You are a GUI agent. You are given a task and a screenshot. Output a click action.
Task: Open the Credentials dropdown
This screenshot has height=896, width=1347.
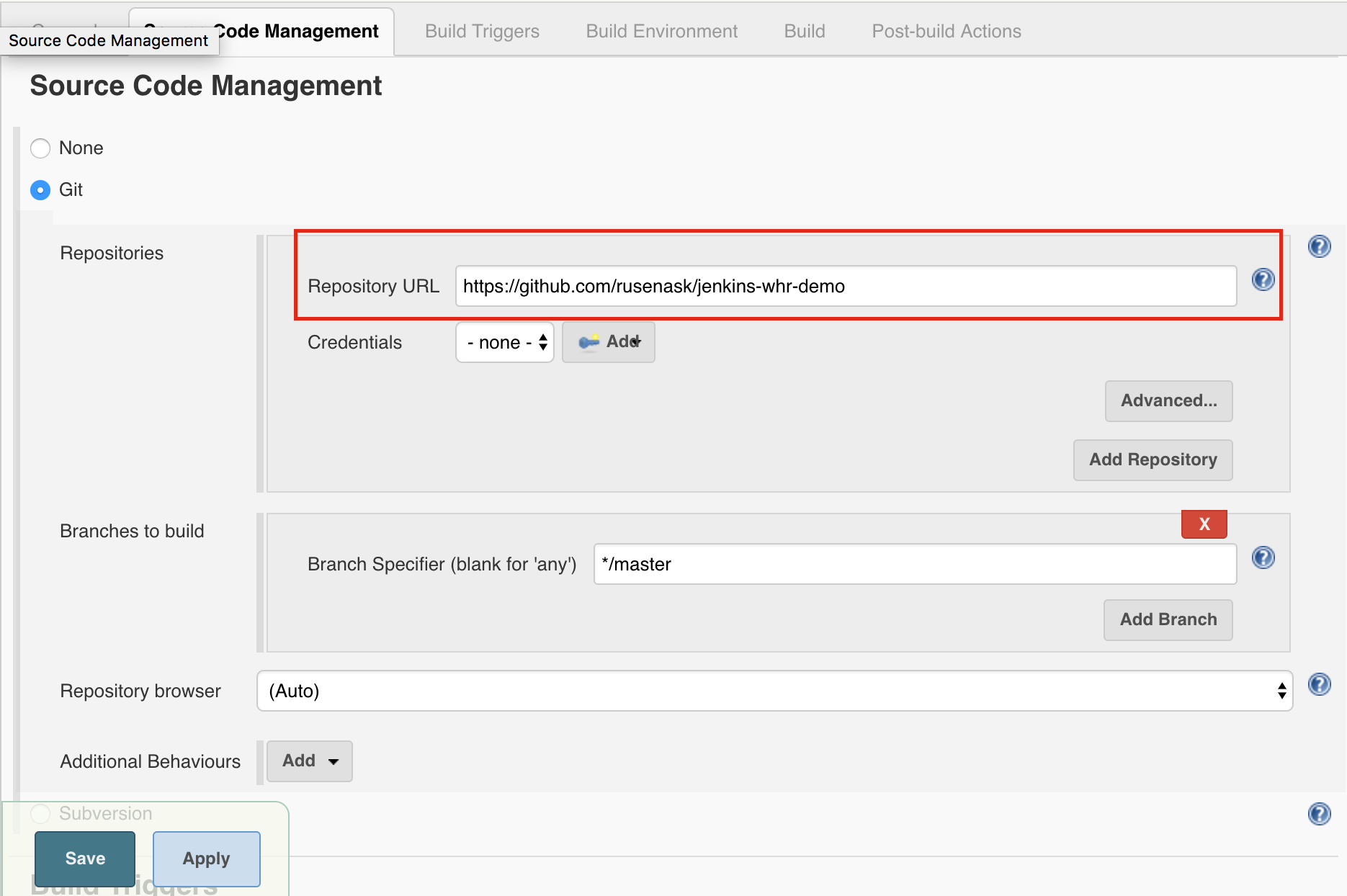point(504,342)
